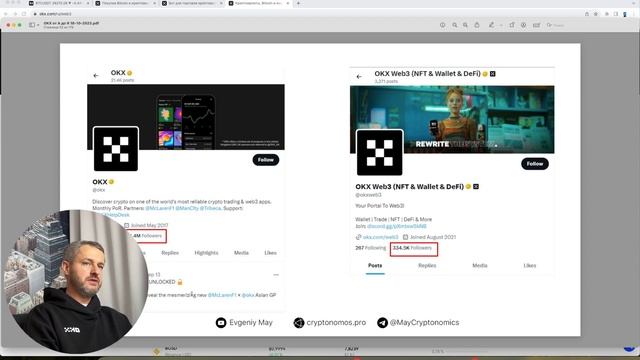Select the Replies tab on OKX profile
The width and height of the screenshot is (640, 360).
pos(170,253)
